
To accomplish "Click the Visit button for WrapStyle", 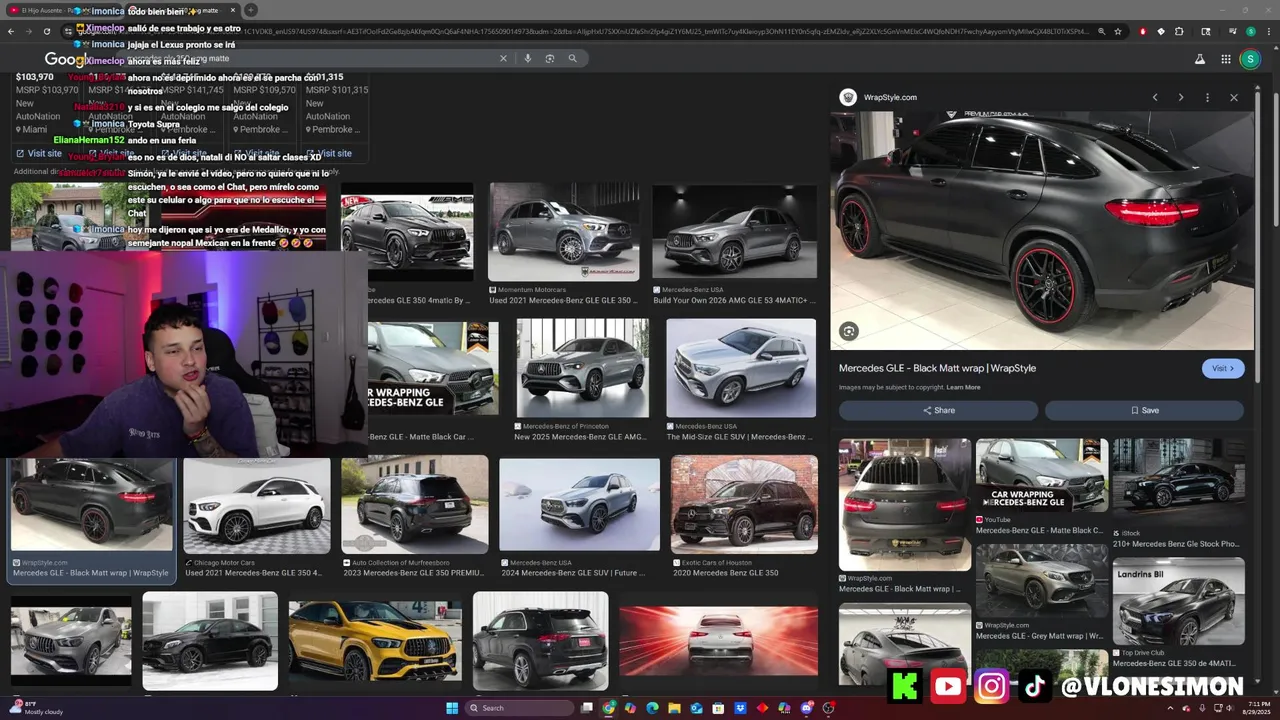I will [x=1223, y=368].
